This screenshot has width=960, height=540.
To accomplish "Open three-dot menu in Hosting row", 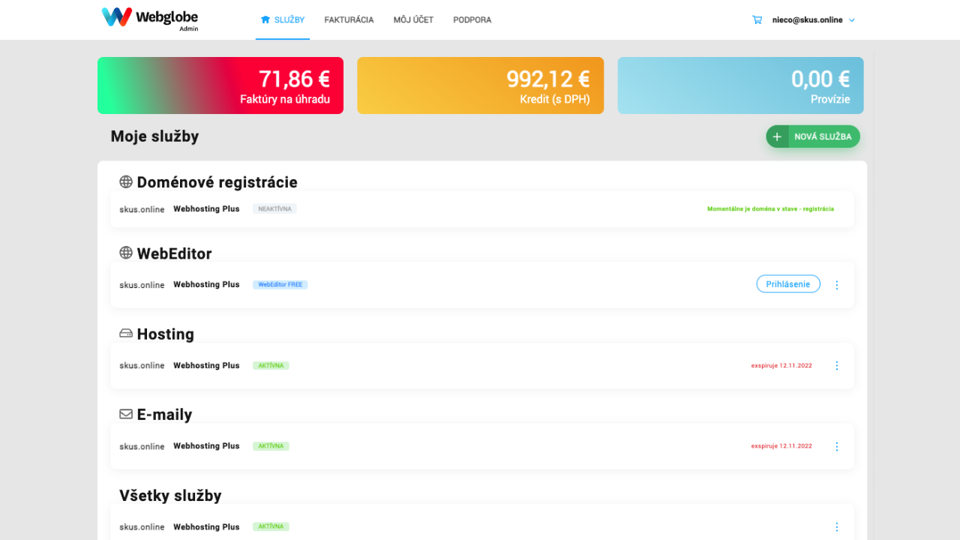I will (837, 366).
